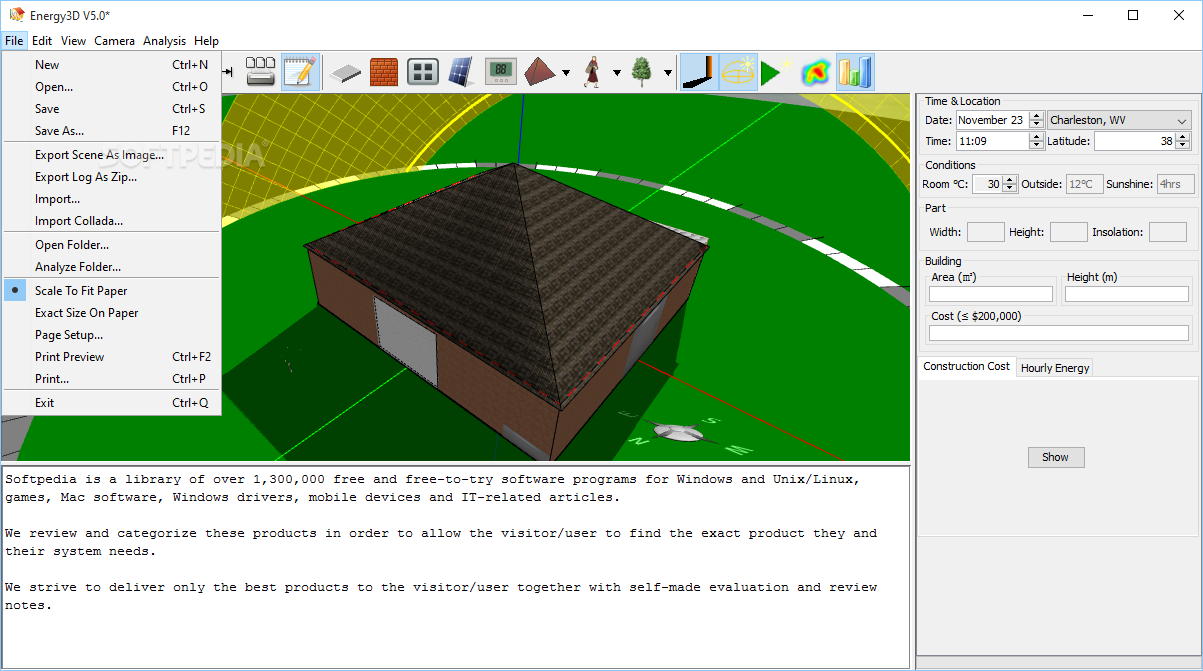Choose Import Collada... menu entry
The height and width of the screenshot is (671, 1203).
pos(111,221)
